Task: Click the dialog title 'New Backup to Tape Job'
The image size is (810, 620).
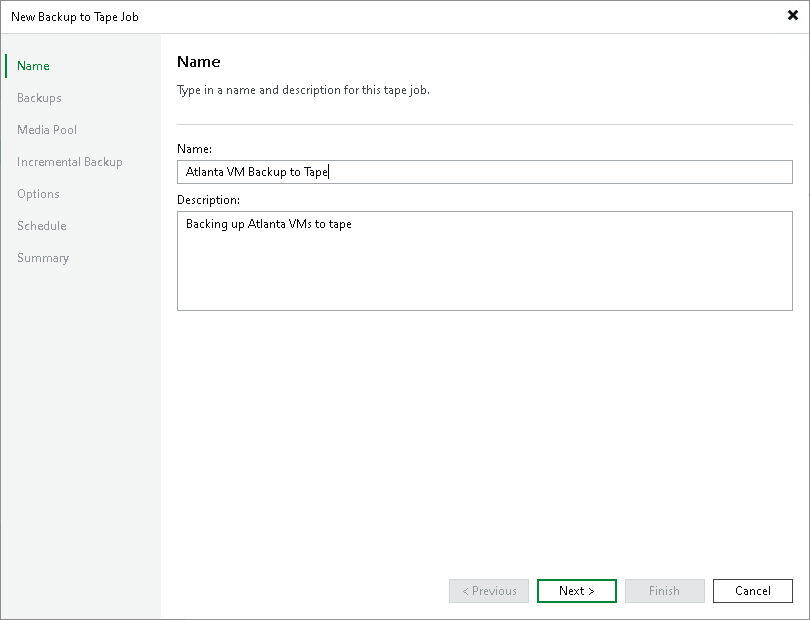Action: [x=75, y=17]
